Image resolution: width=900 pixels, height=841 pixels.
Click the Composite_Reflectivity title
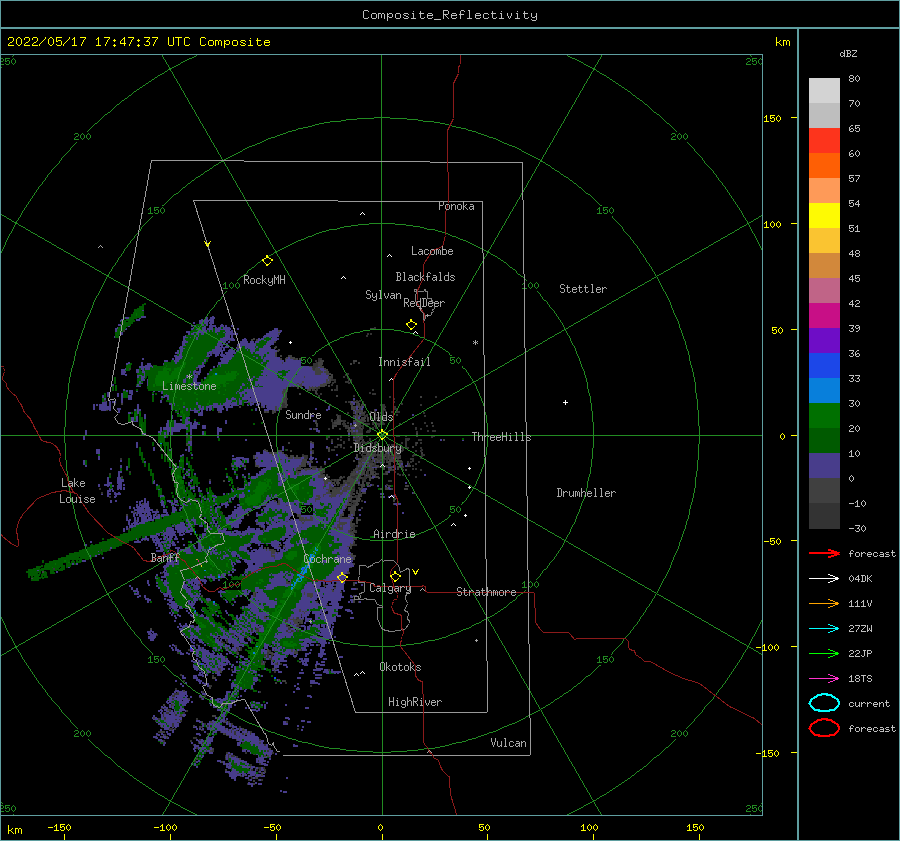tap(450, 15)
